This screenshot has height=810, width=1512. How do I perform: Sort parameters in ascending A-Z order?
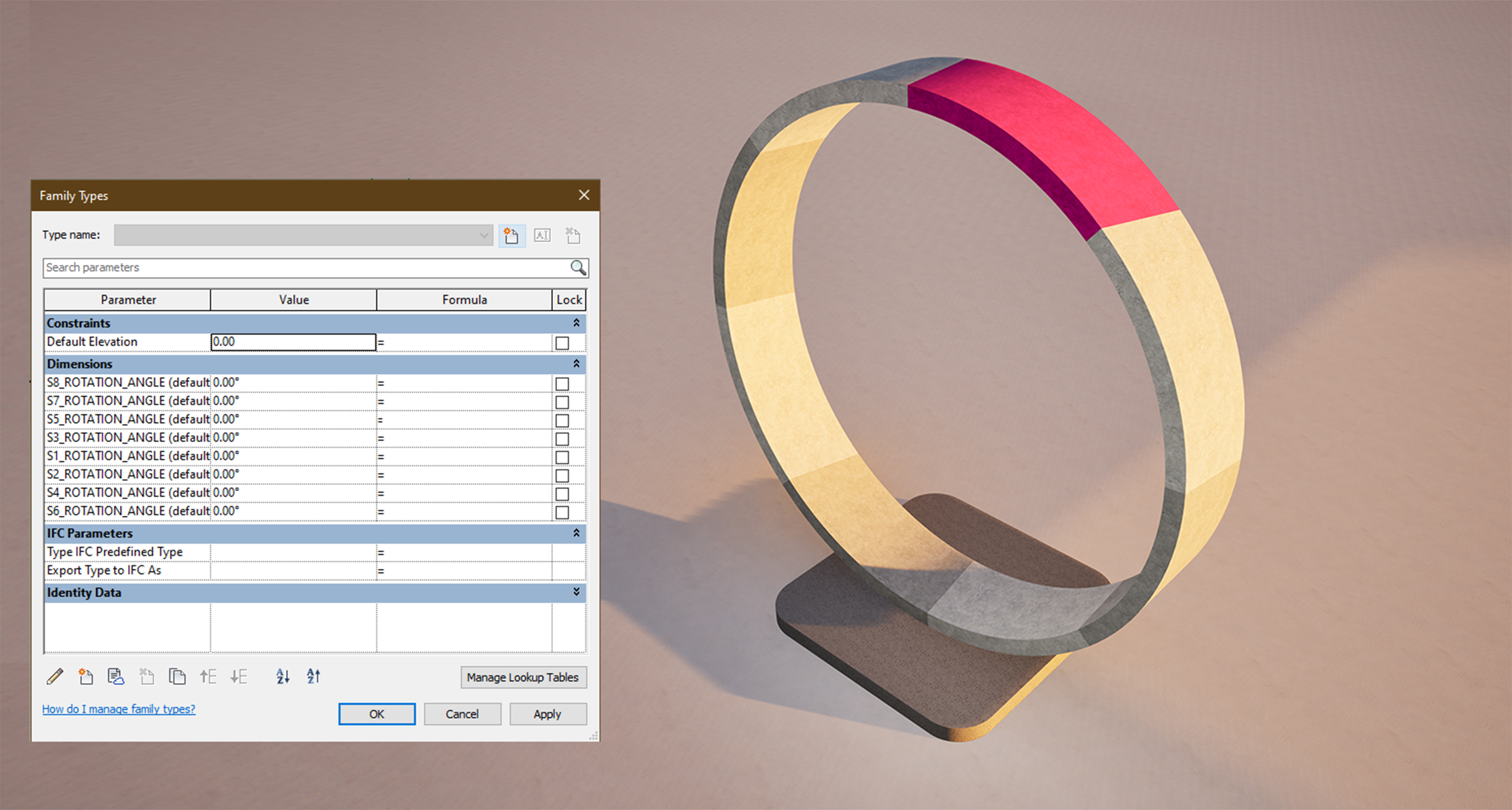tap(283, 677)
